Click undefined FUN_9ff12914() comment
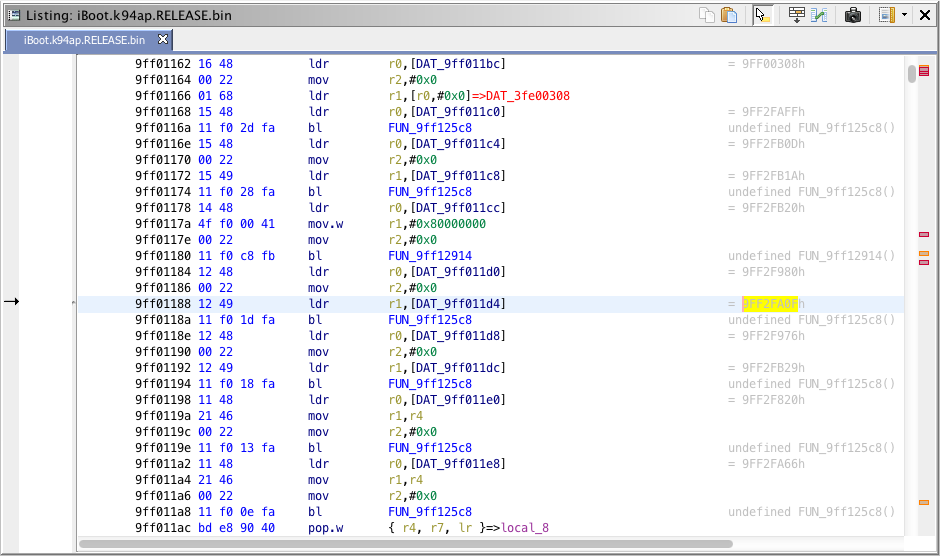 pyautogui.click(x=812, y=256)
